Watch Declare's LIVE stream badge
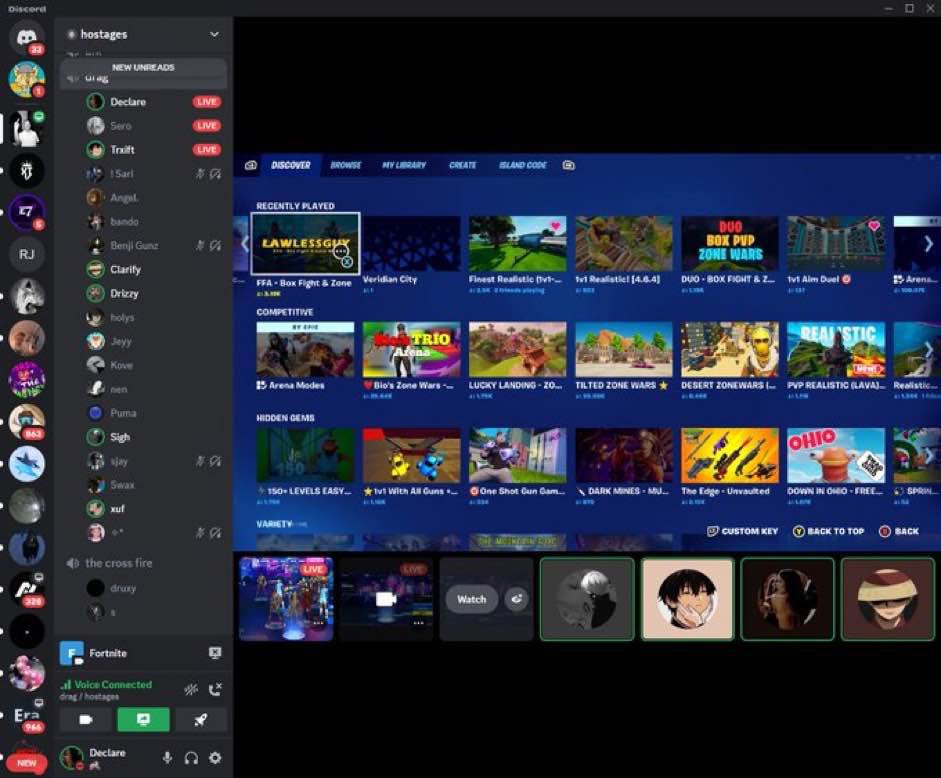Viewport: 941px width, 778px height. point(206,101)
